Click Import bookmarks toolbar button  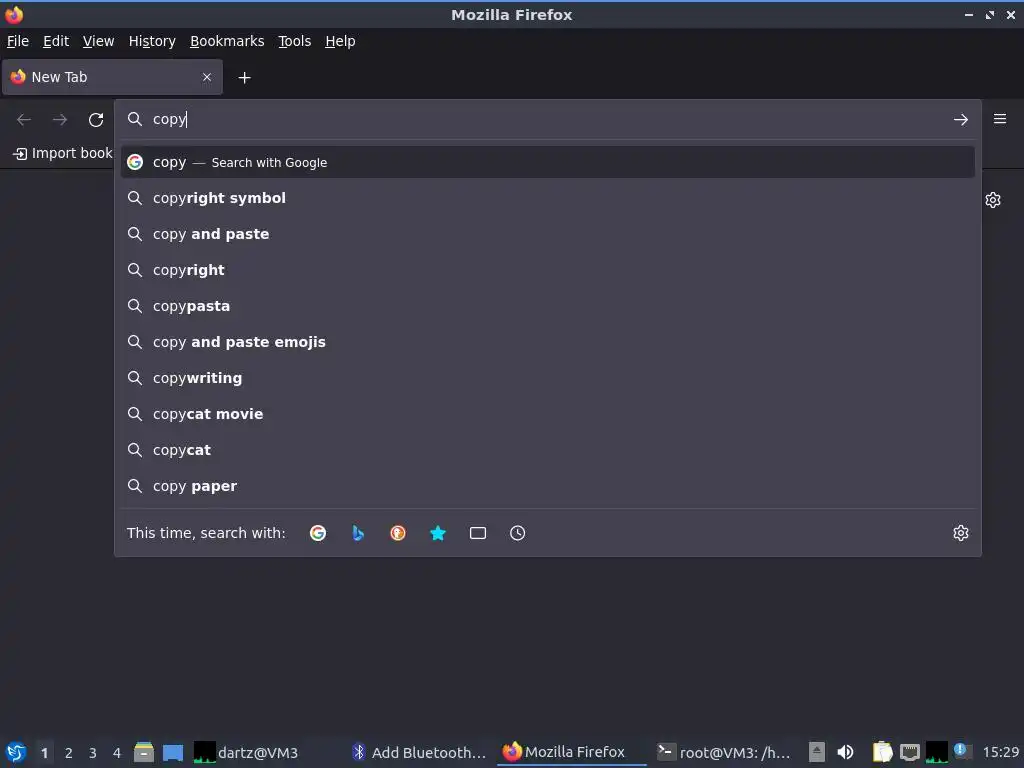pyautogui.click(x=63, y=153)
